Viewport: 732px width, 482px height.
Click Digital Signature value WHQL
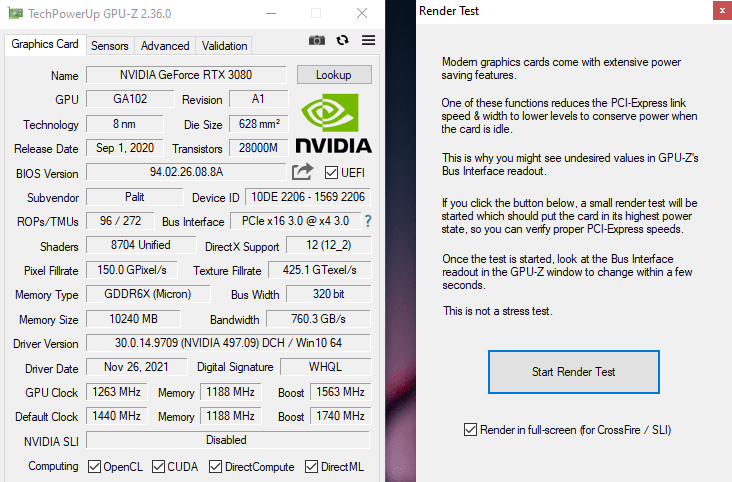tap(325, 367)
